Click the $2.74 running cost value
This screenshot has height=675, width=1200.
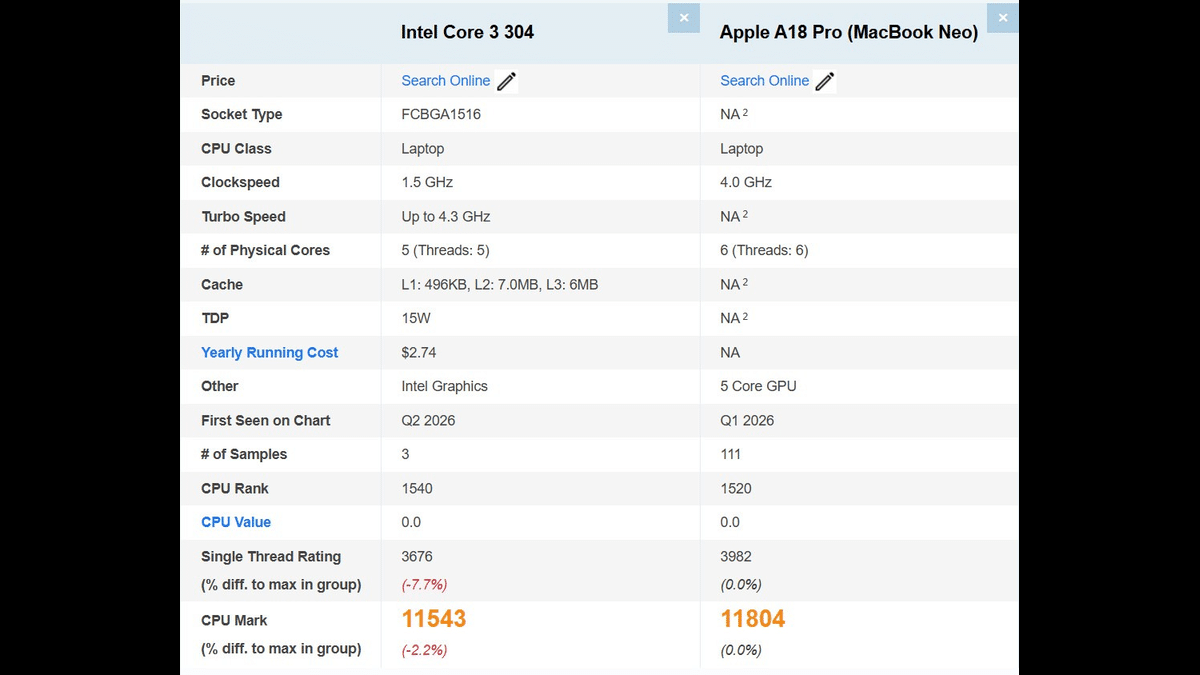[x=419, y=353]
